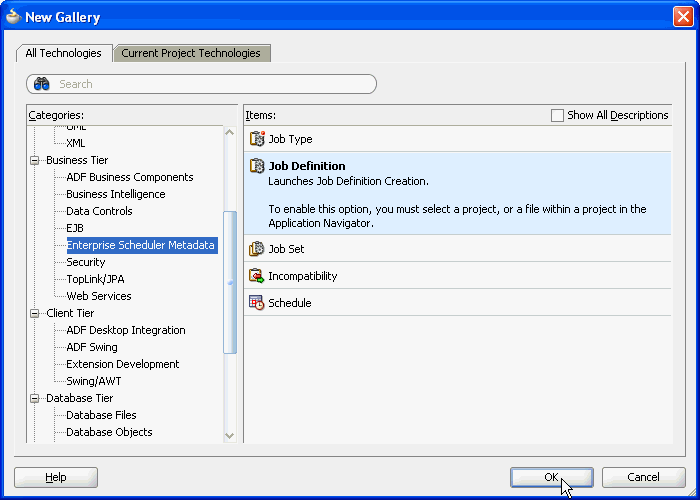Collapse the Client Tier node
700x500 pixels.
tap(34, 313)
